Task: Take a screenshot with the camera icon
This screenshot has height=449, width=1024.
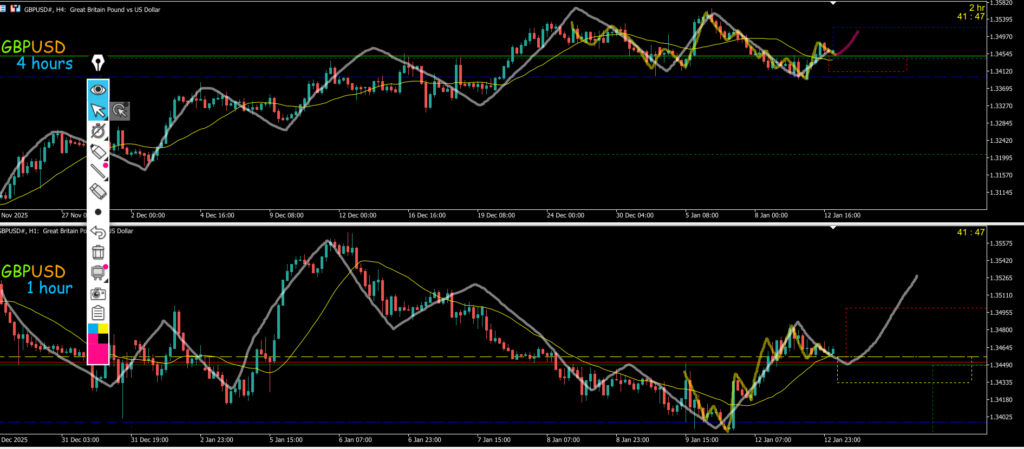Action: [x=98, y=293]
